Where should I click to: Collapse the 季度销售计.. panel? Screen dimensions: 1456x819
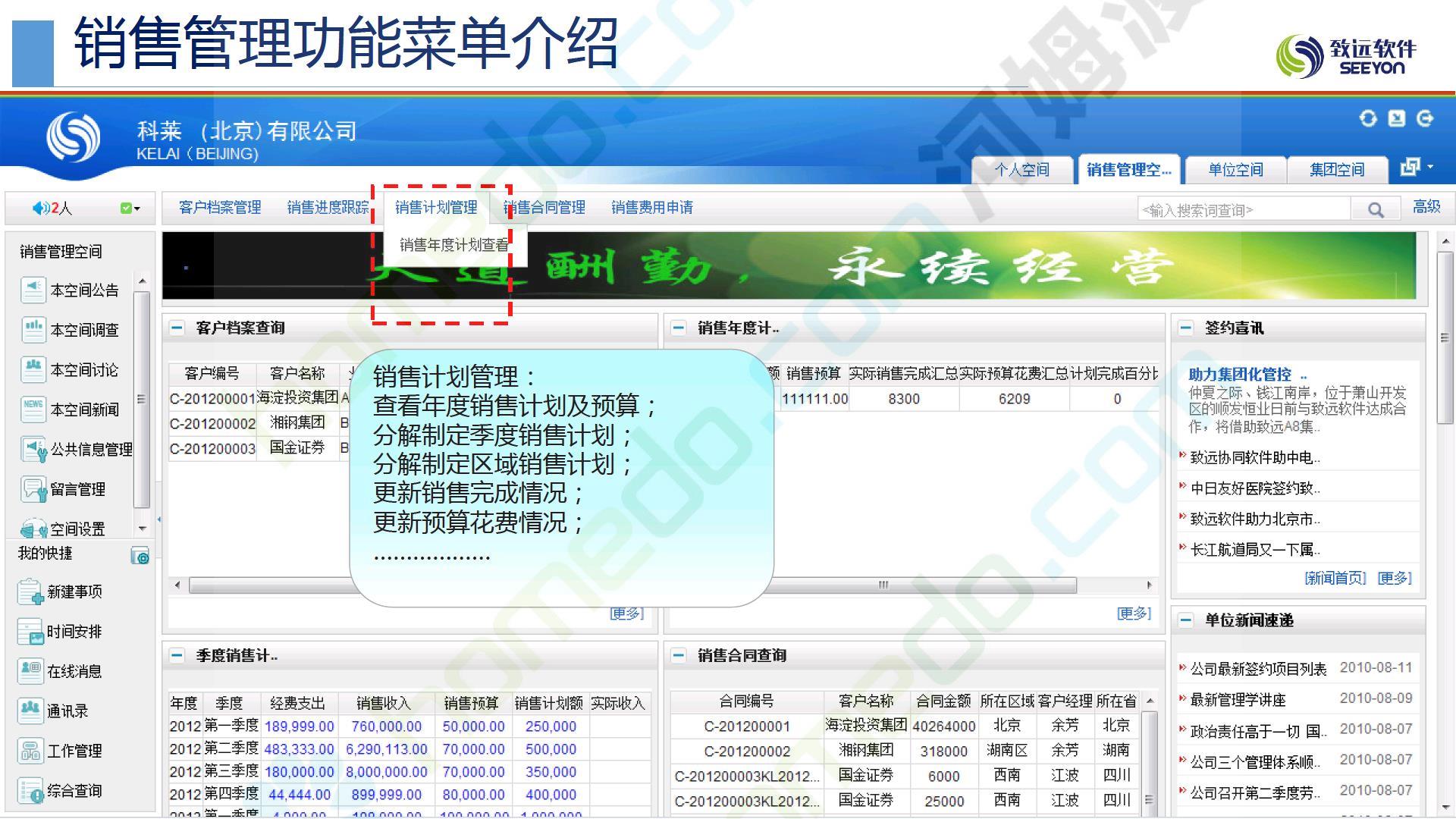point(177,656)
